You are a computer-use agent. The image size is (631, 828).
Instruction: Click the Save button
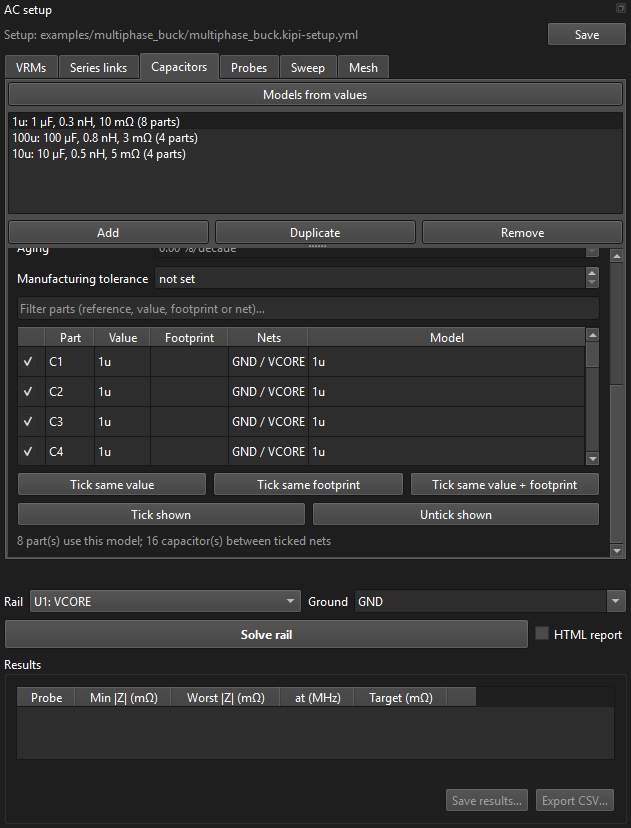(587, 34)
